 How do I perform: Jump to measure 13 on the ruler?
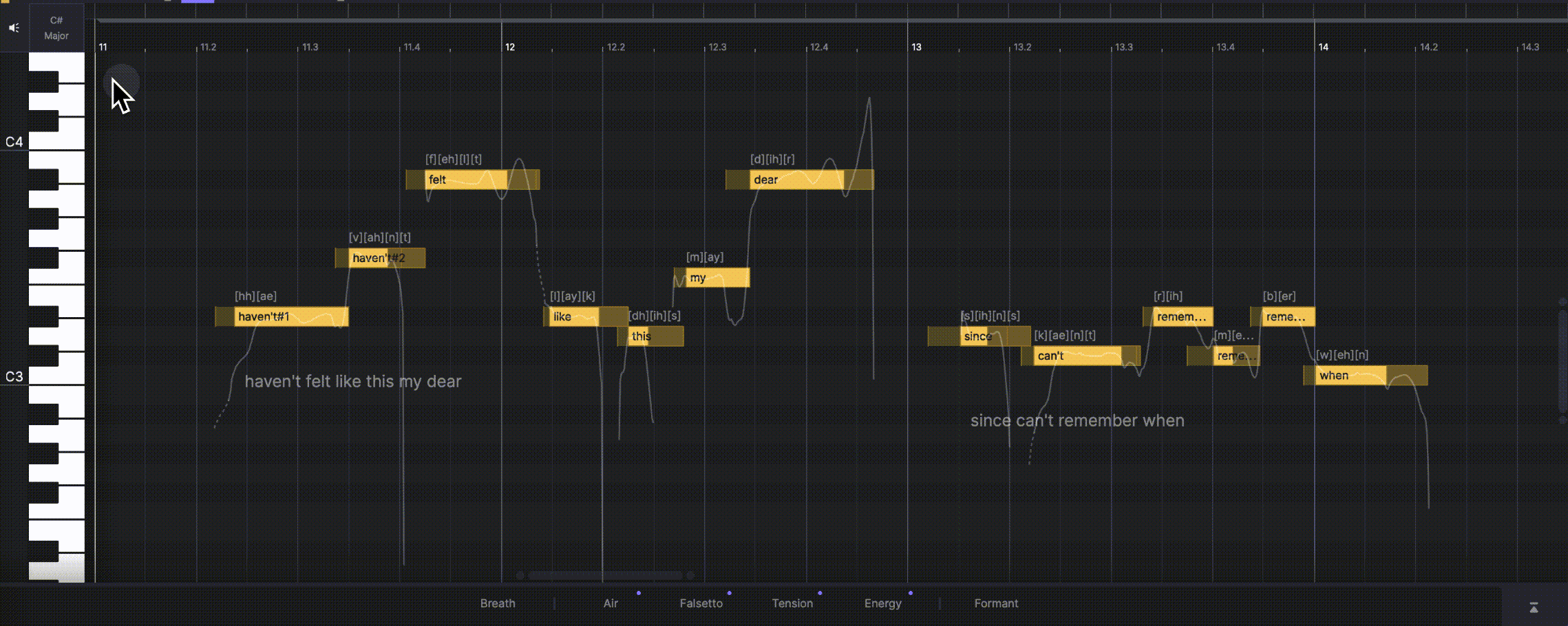pos(916,47)
